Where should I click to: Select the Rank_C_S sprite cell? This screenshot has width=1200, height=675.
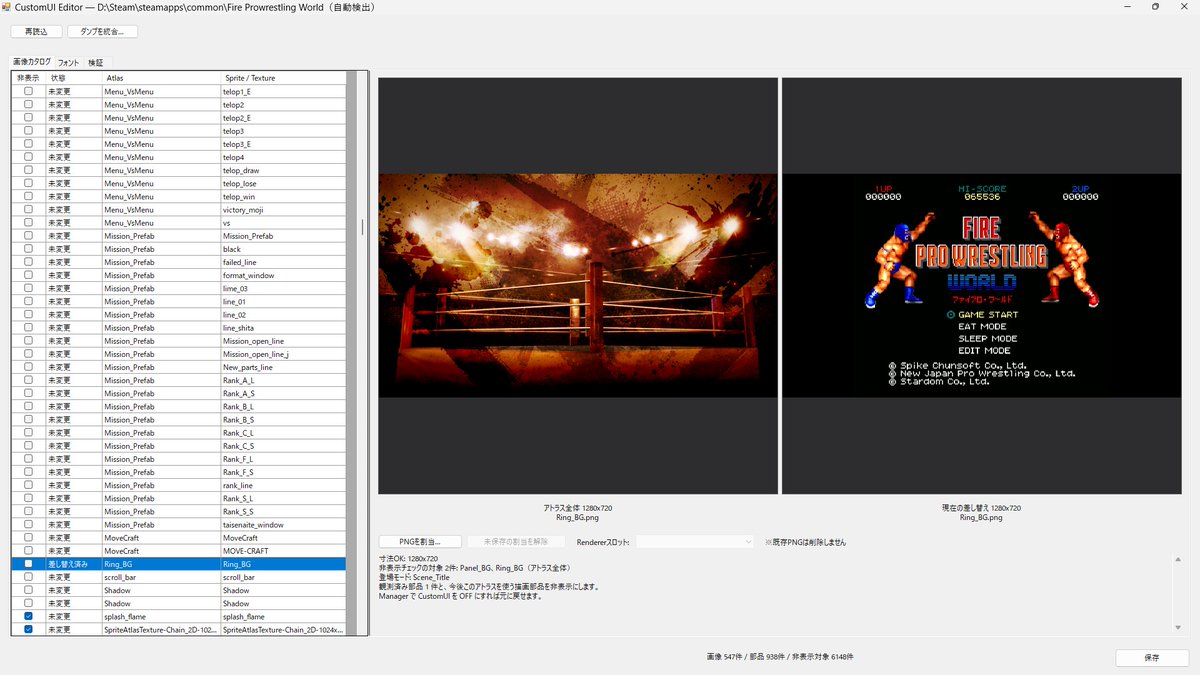pos(283,446)
